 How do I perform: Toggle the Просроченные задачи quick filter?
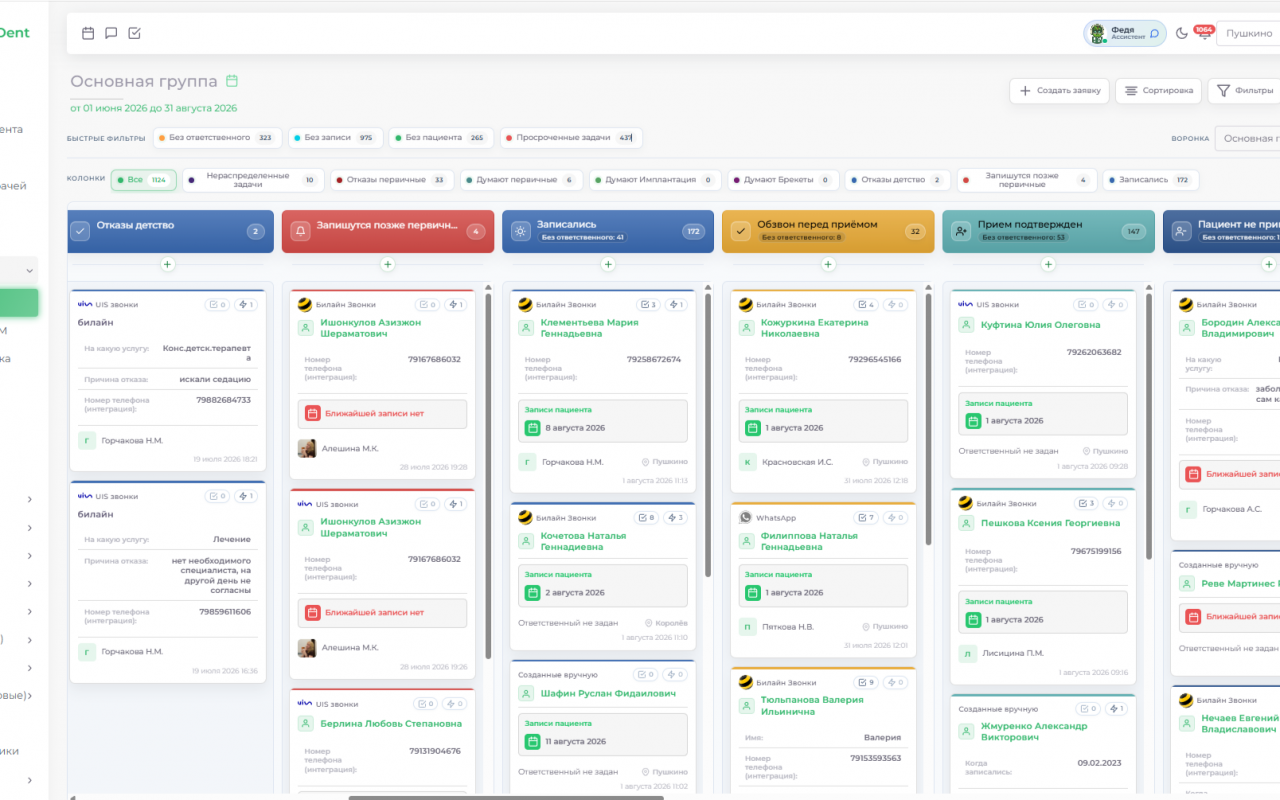pyautogui.click(x=571, y=138)
